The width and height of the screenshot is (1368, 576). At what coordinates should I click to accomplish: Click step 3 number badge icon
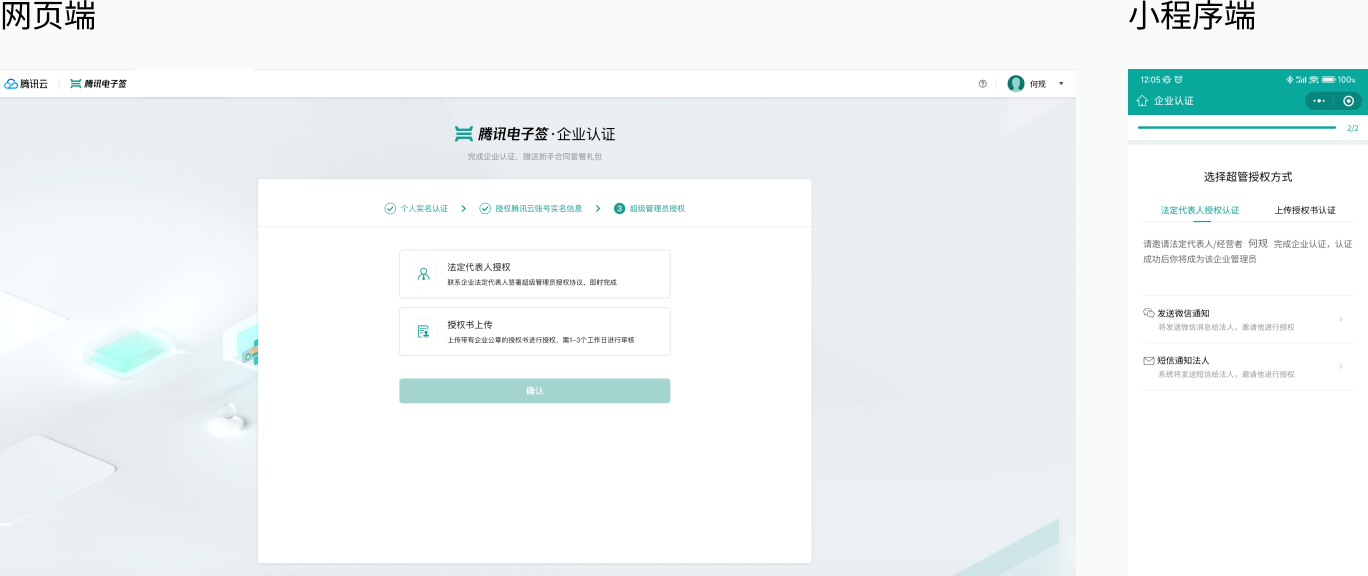click(x=619, y=208)
